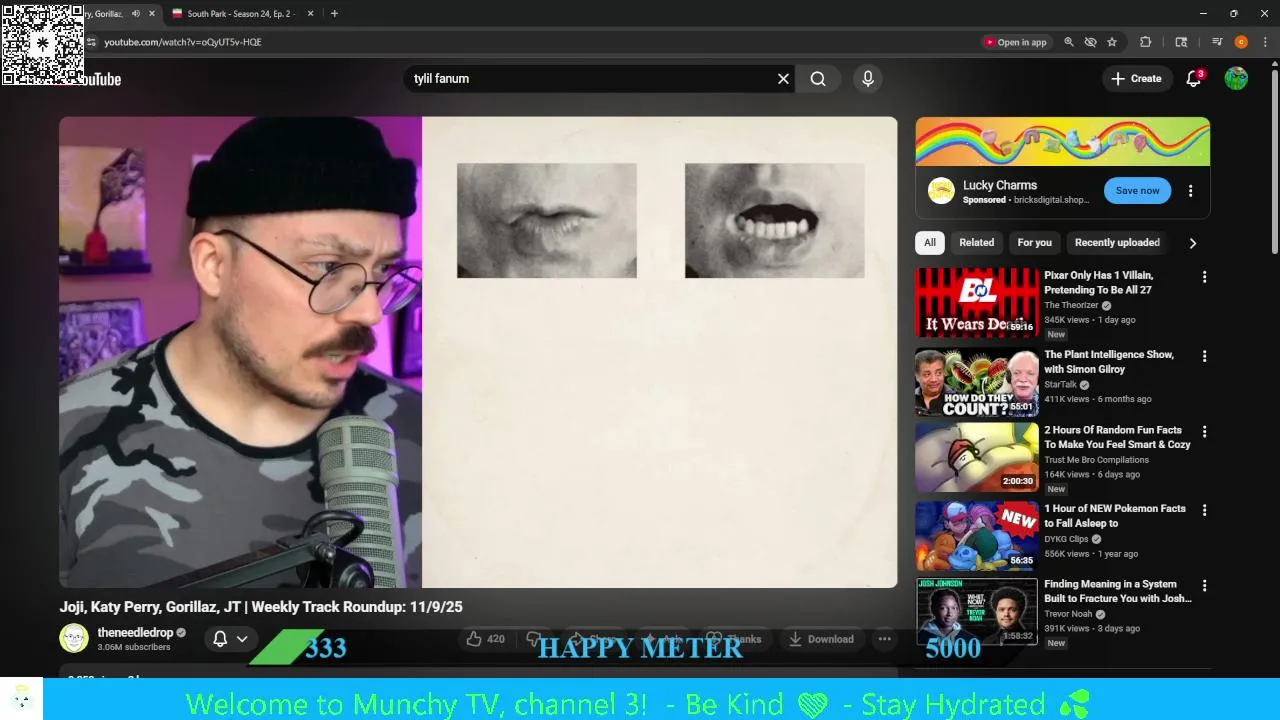Open the subscription notification bell dropdown
The width and height of the screenshot is (1280, 720).
point(230,639)
